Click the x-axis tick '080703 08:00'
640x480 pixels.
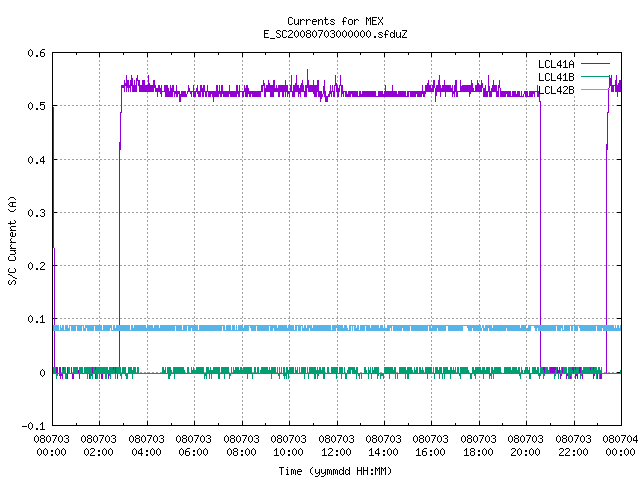click(x=241, y=446)
